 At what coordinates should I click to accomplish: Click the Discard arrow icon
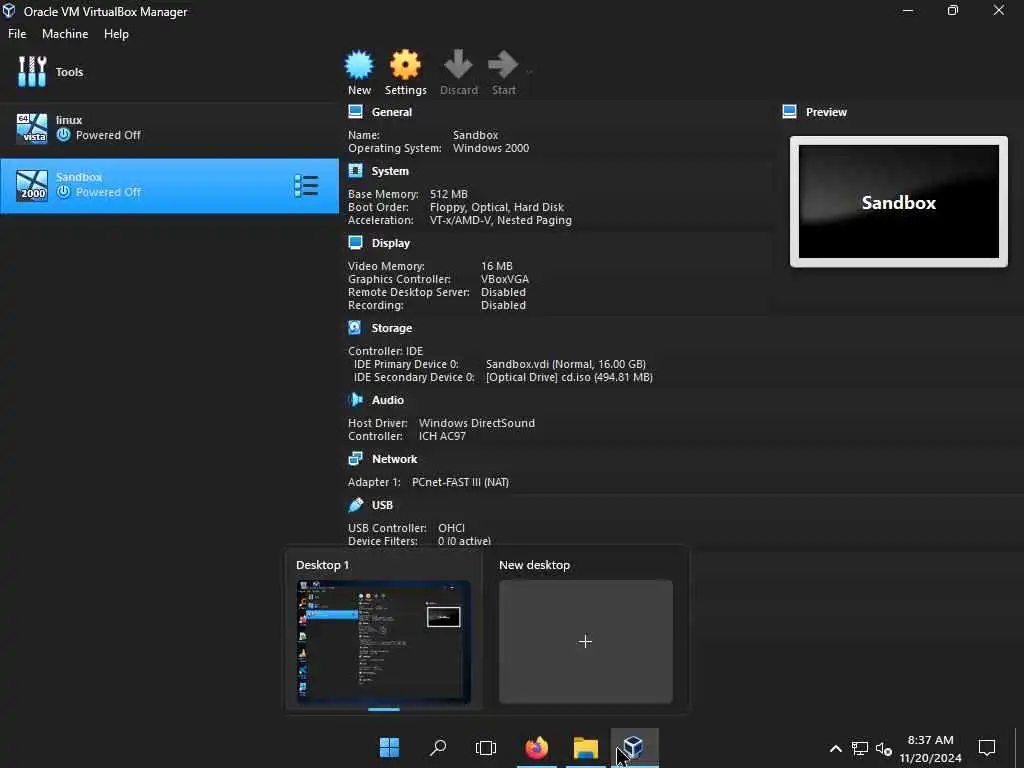point(458,65)
